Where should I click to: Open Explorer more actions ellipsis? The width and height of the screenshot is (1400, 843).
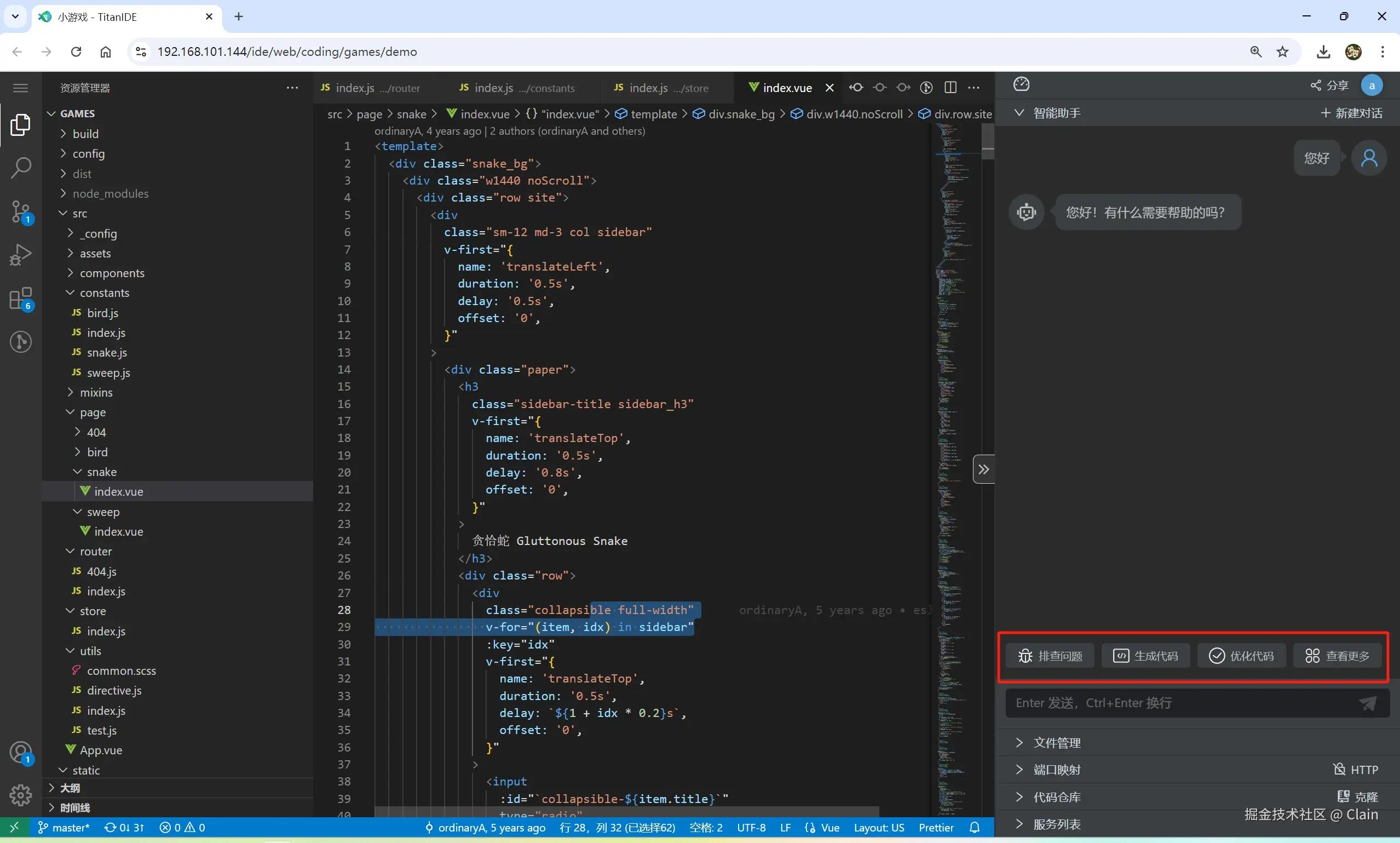292,88
